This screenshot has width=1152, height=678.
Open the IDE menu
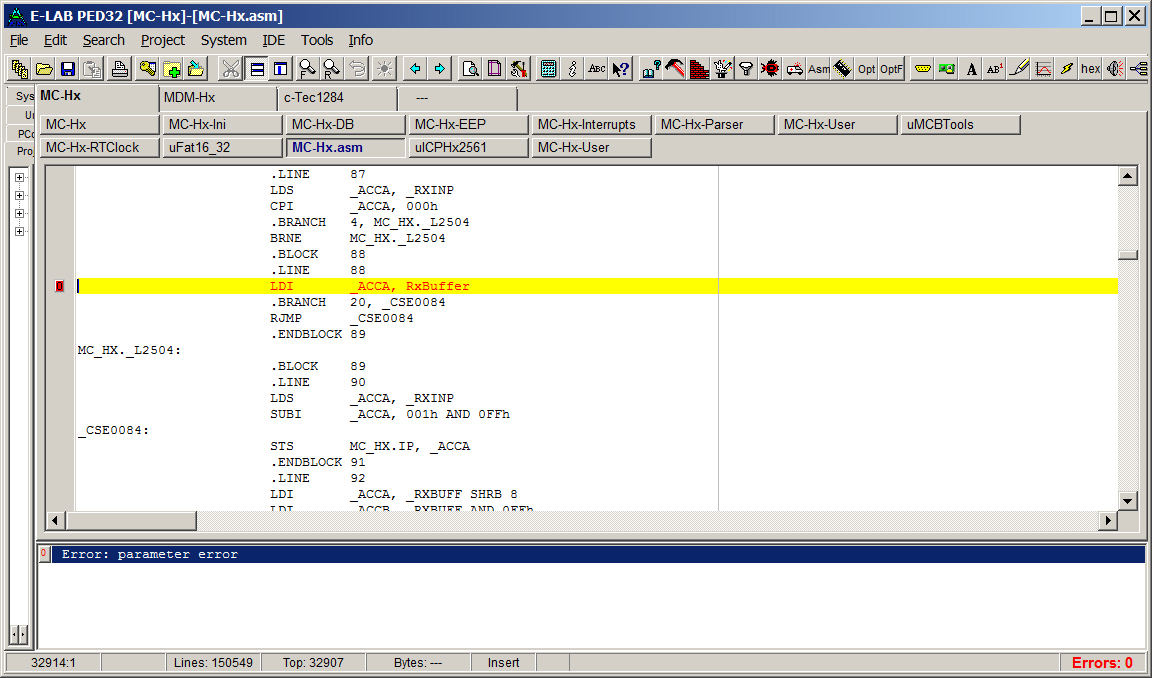[274, 40]
